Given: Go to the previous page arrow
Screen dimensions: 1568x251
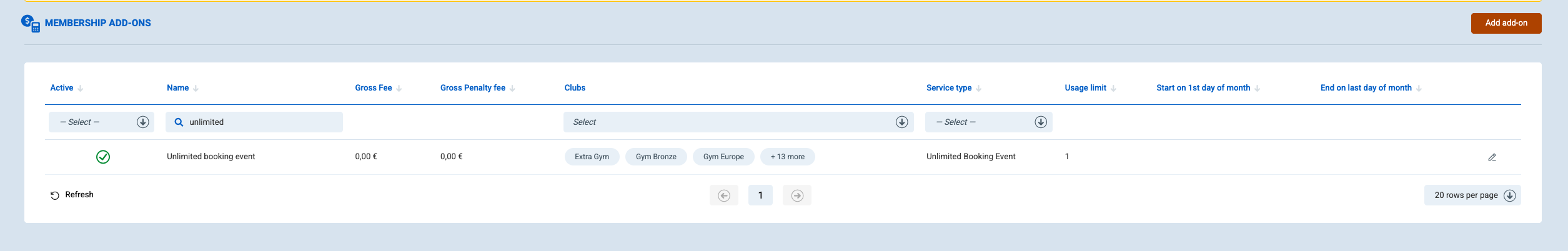Looking at the screenshot, I should pos(724,195).
